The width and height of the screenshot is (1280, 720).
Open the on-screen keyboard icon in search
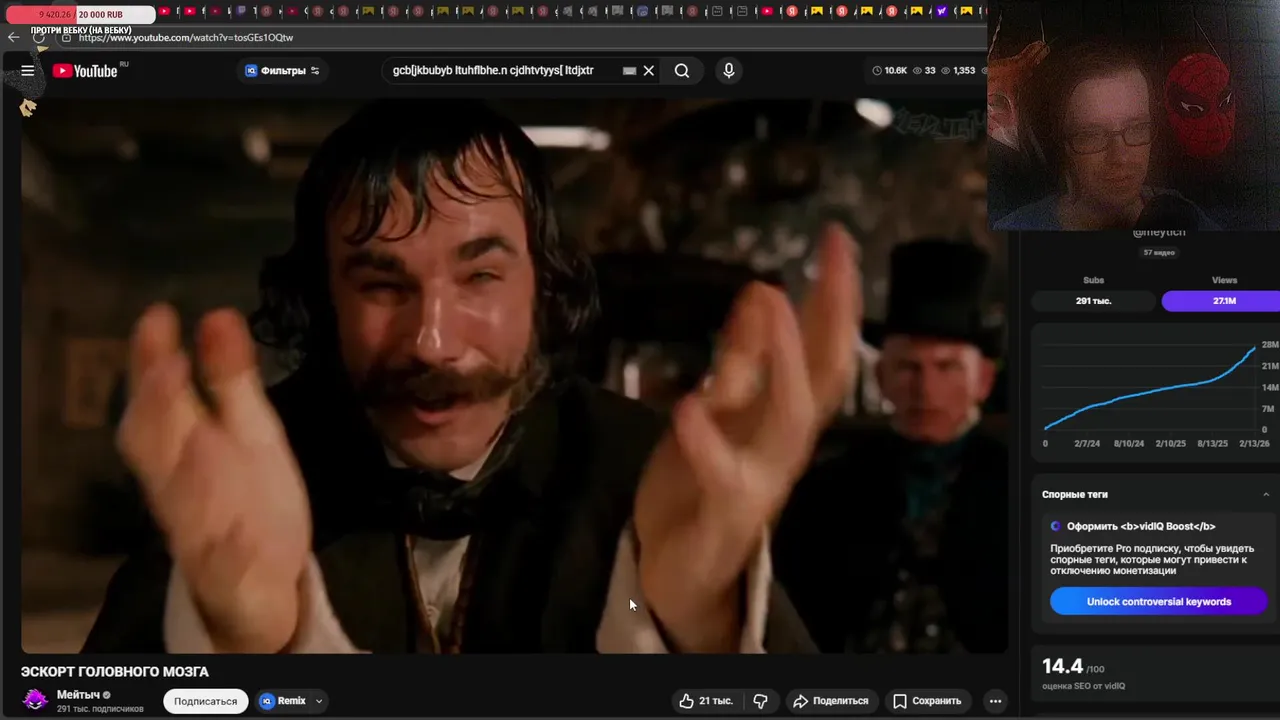[x=629, y=71]
